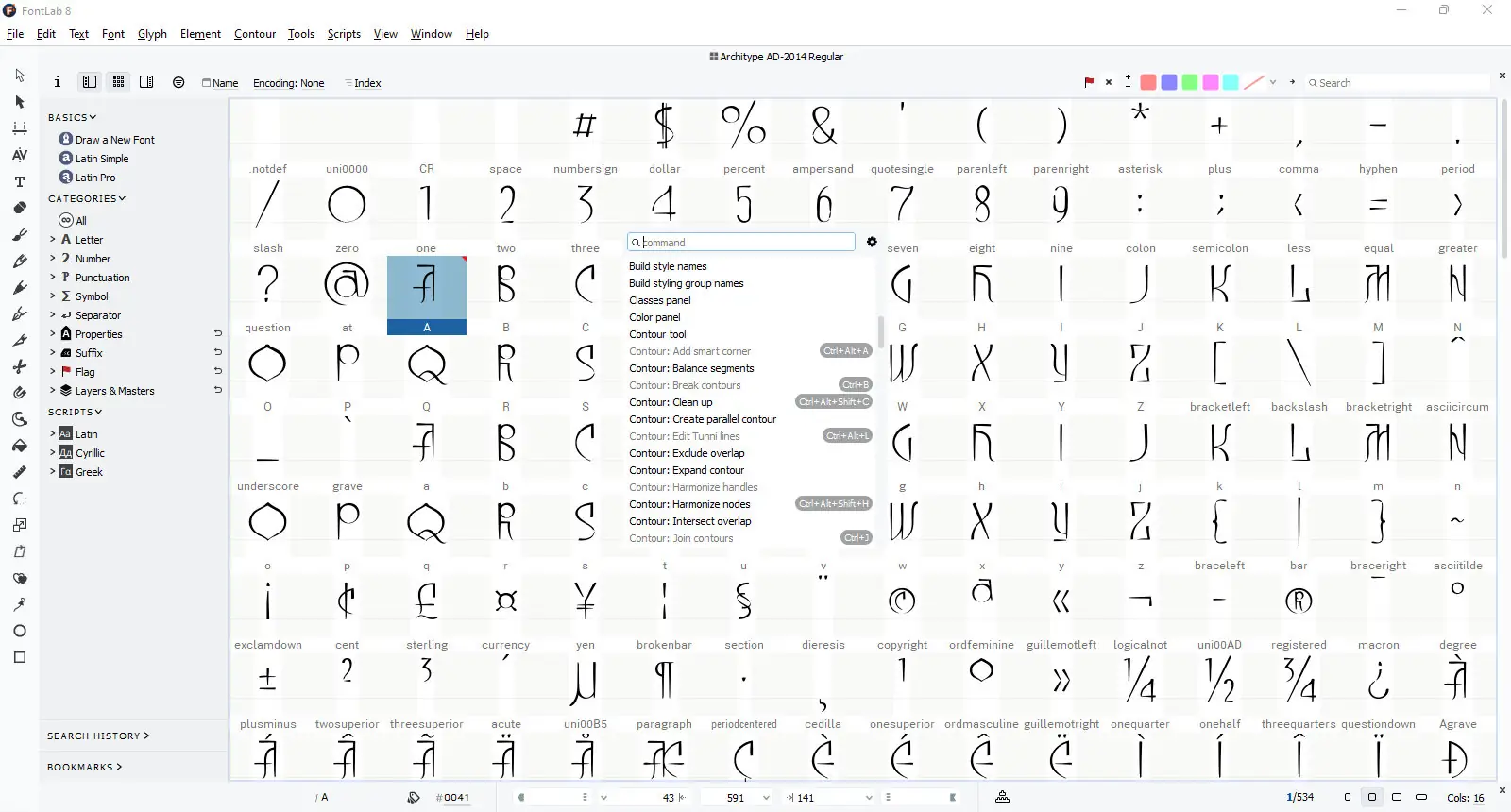Open command palette settings gear
Viewport: 1511px width, 812px height.
(x=872, y=243)
